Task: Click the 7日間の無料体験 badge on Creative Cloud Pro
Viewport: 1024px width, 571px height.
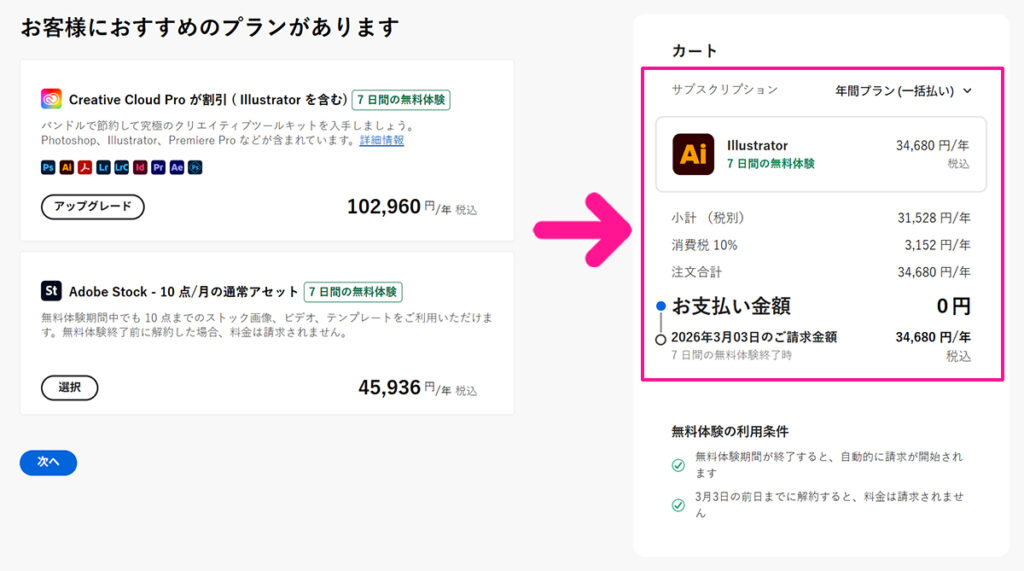Action: pyautogui.click(x=401, y=100)
